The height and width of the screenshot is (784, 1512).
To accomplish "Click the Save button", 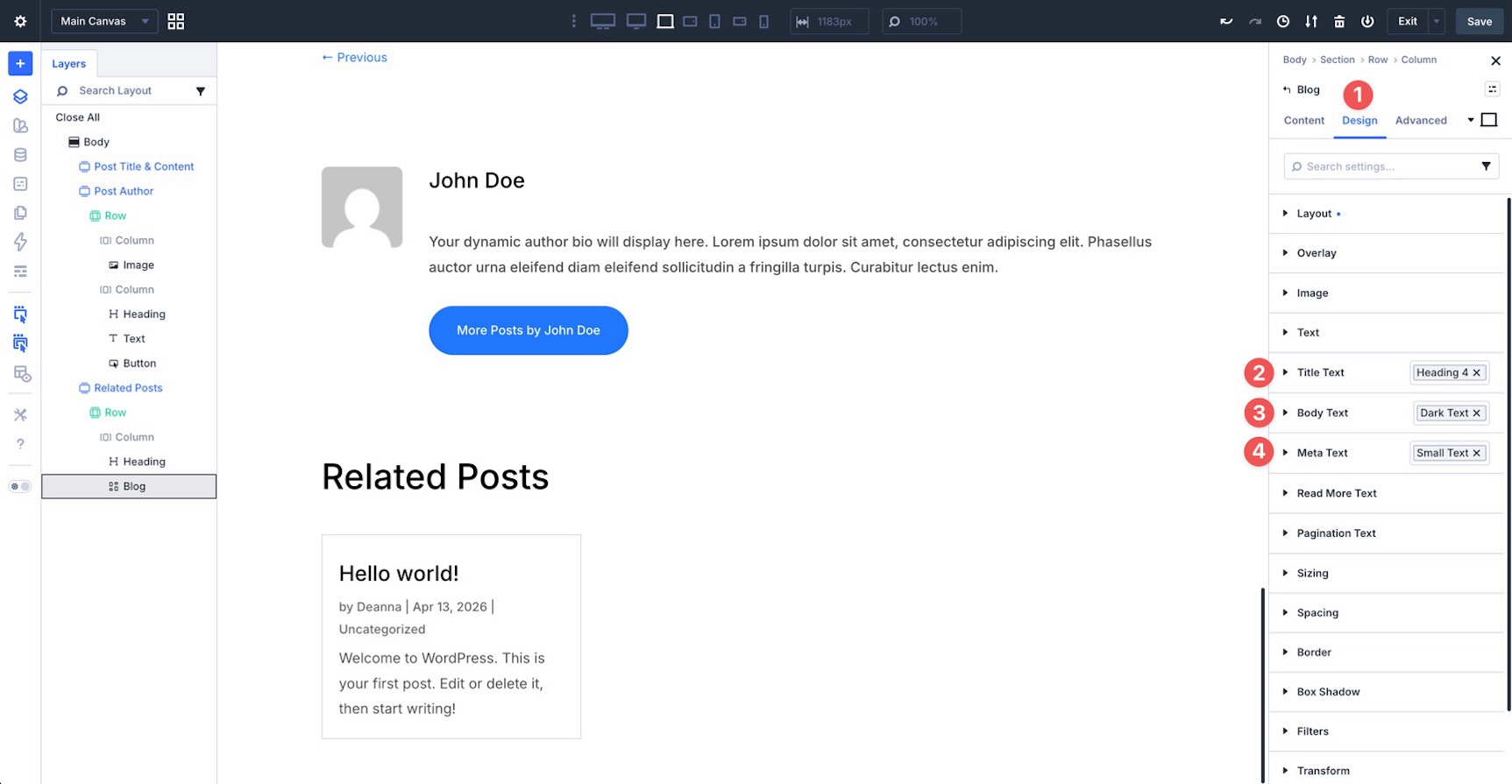I will pos(1480,21).
